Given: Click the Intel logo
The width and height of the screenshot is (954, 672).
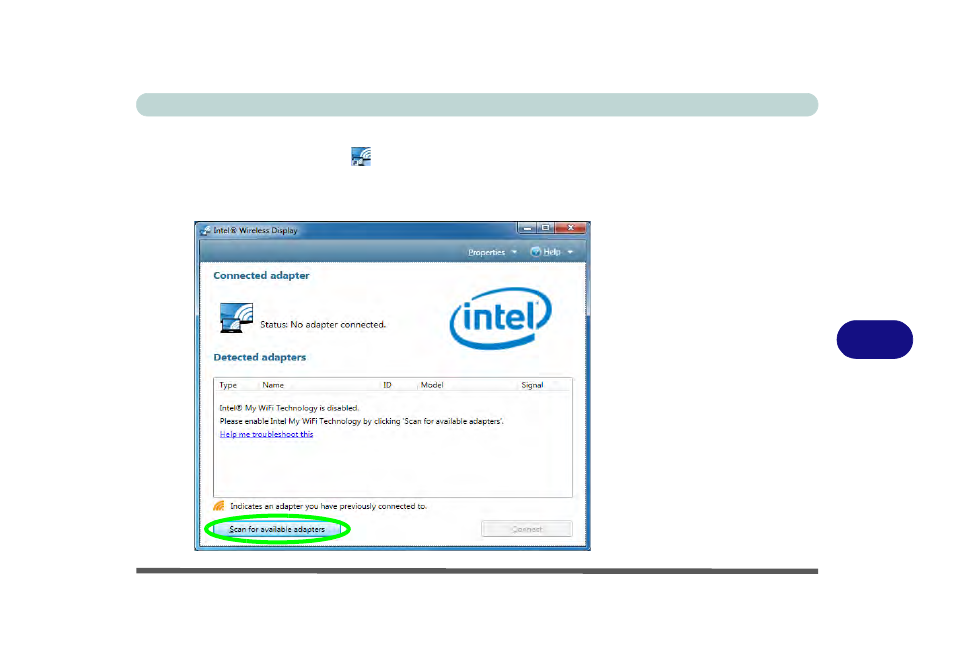Looking at the screenshot, I should tap(501, 318).
